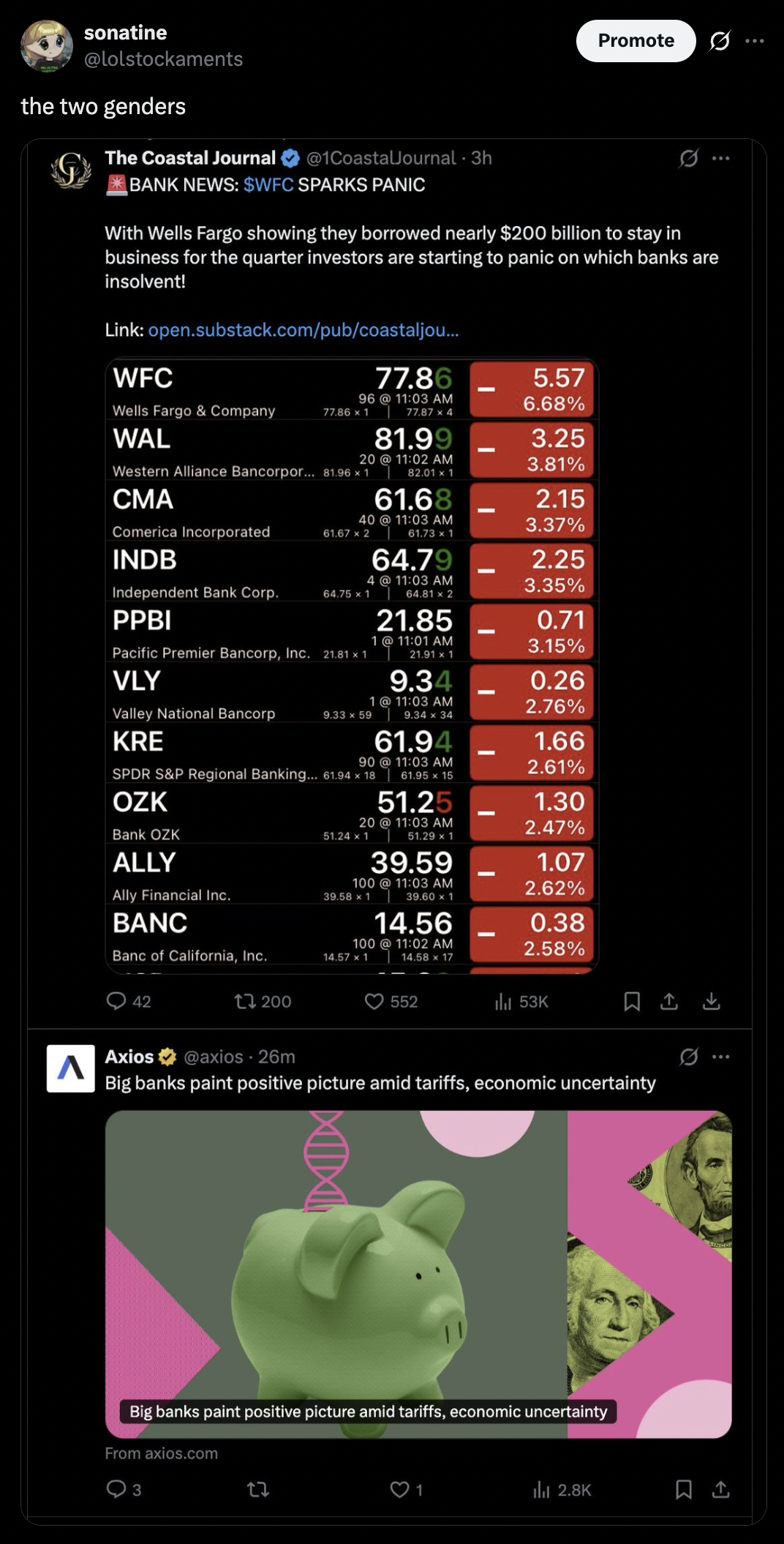Repost the Axios post
The image size is (784, 1544).
258,1489
